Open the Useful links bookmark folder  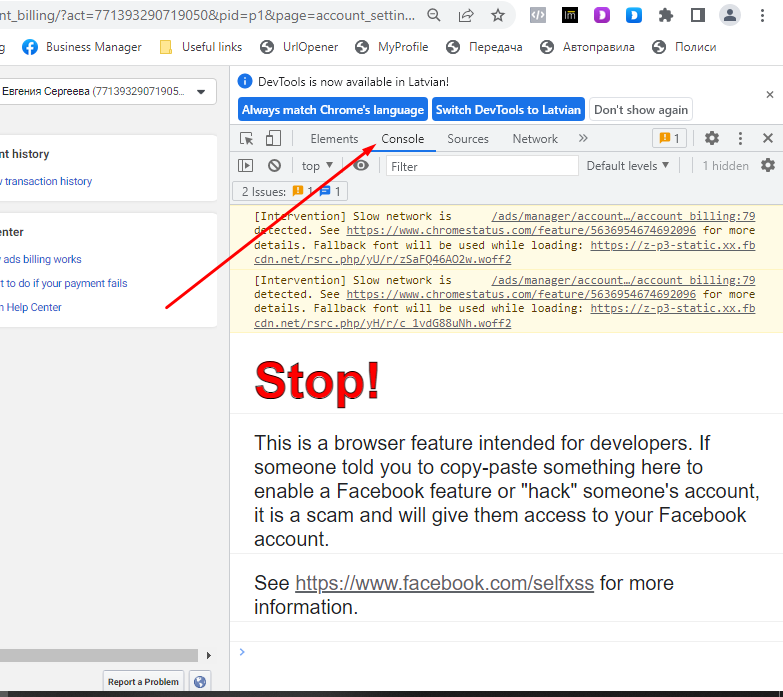201,47
